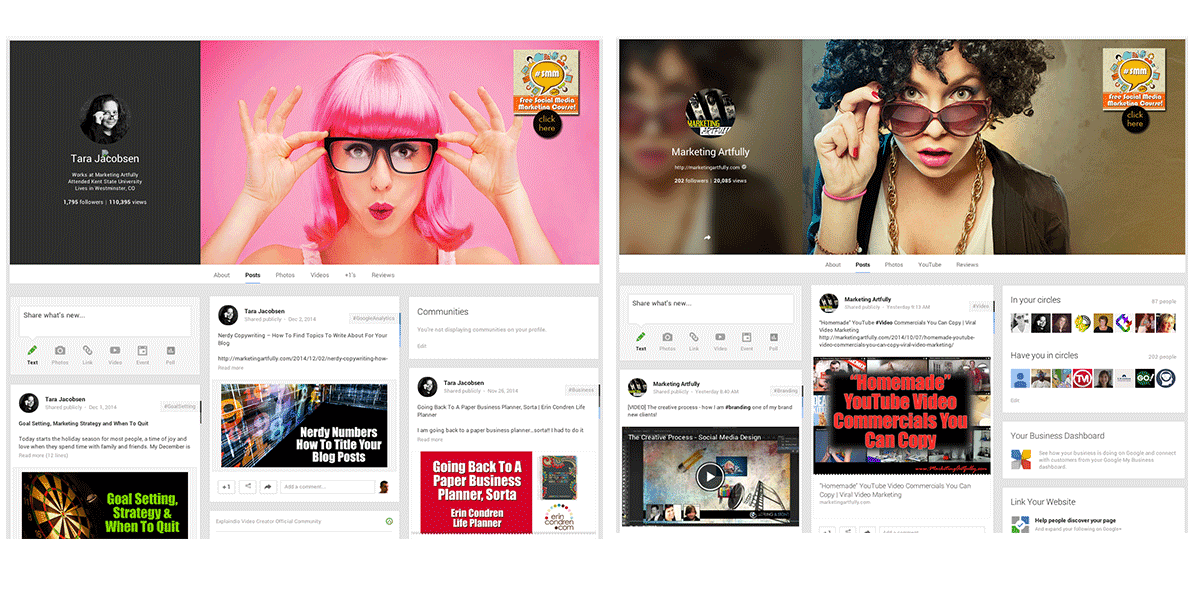The height and width of the screenshot is (600, 1200).
Task: Click Read more on Paper Business Planner post
Action: pyautogui.click(x=430, y=440)
